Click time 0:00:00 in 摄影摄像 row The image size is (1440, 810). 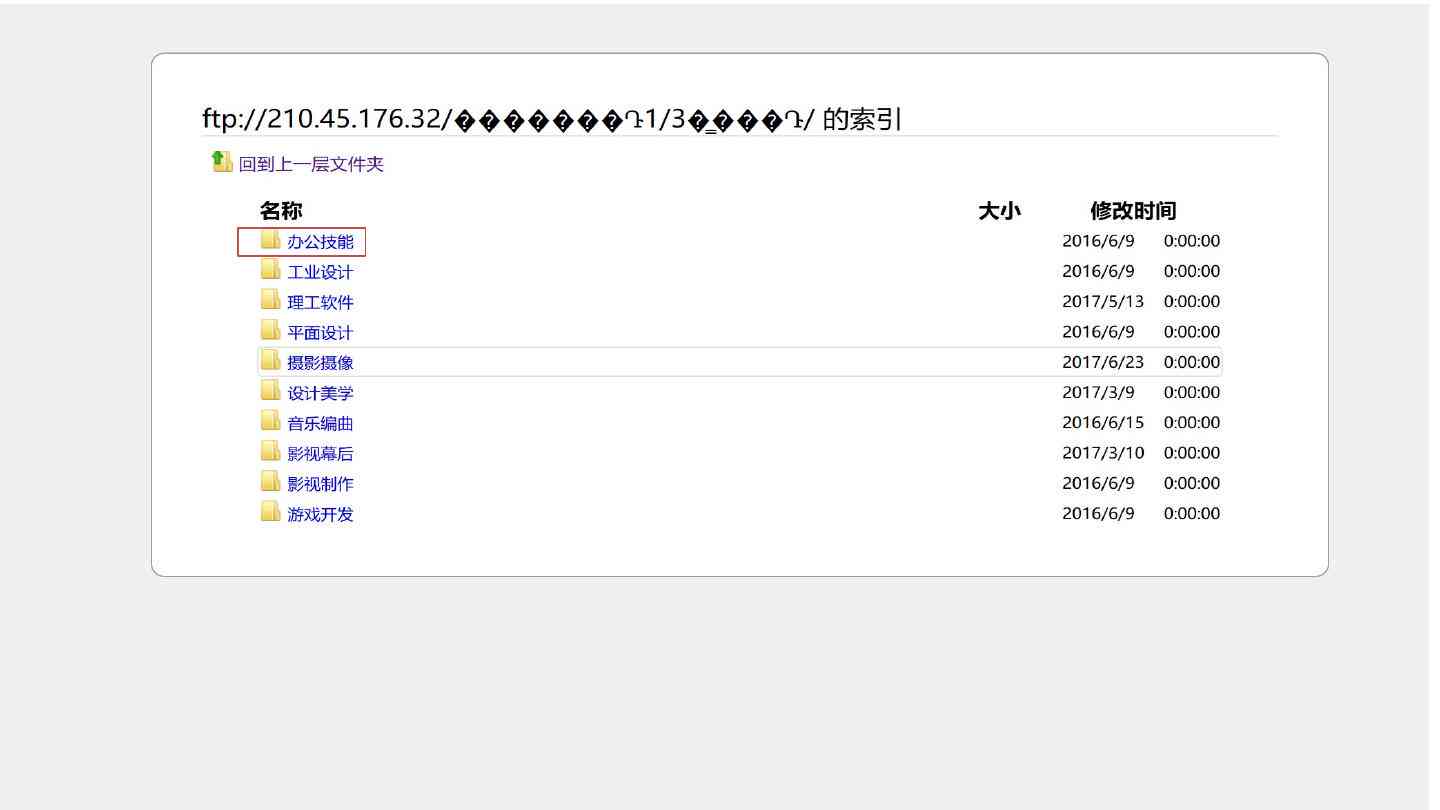(x=1192, y=362)
